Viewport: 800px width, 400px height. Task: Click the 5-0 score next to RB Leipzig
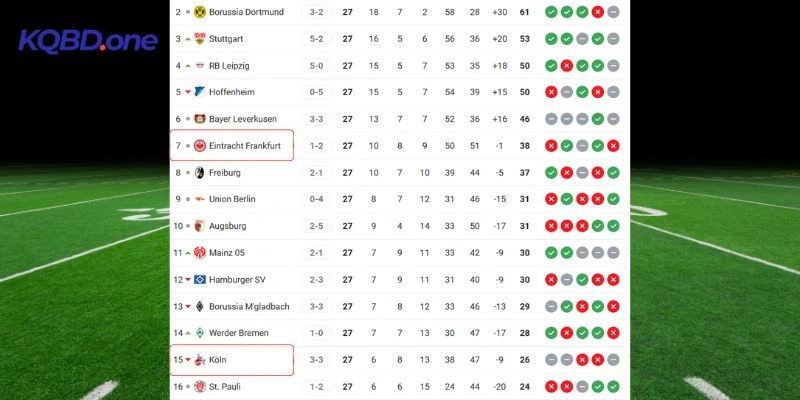coord(316,66)
